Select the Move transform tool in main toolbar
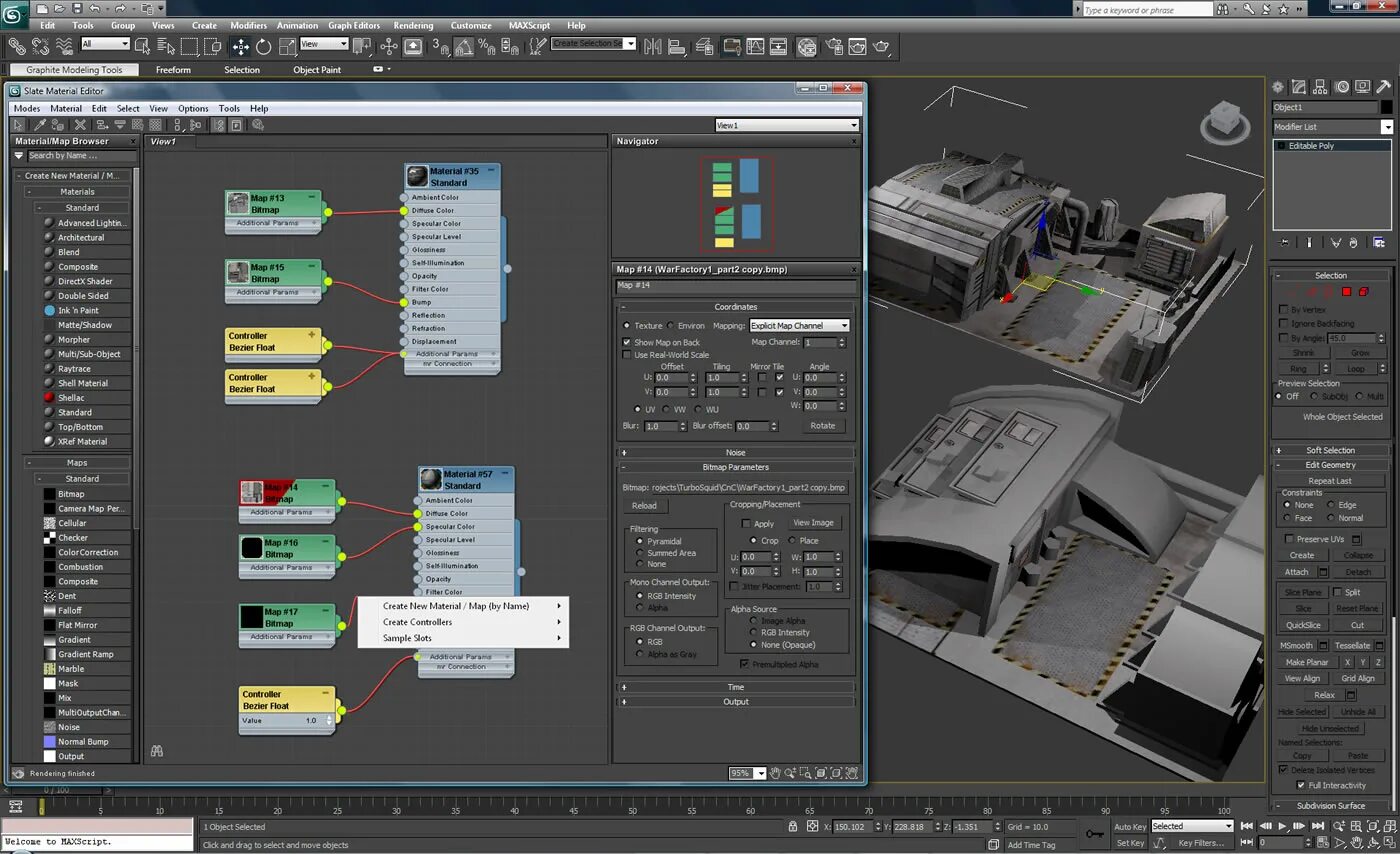 pyautogui.click(x=240, y=46)
